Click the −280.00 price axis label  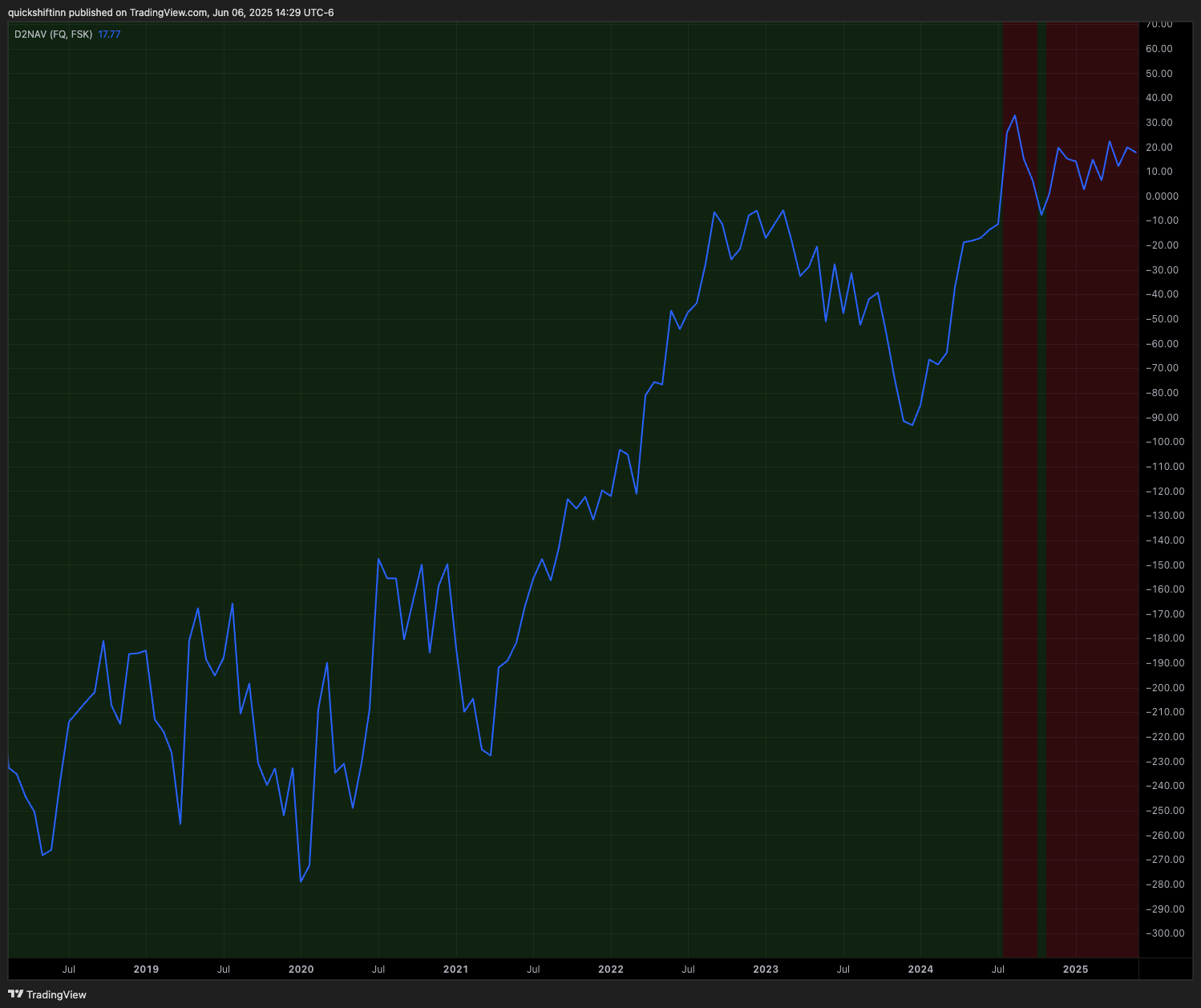click(x=1165, y=884)
